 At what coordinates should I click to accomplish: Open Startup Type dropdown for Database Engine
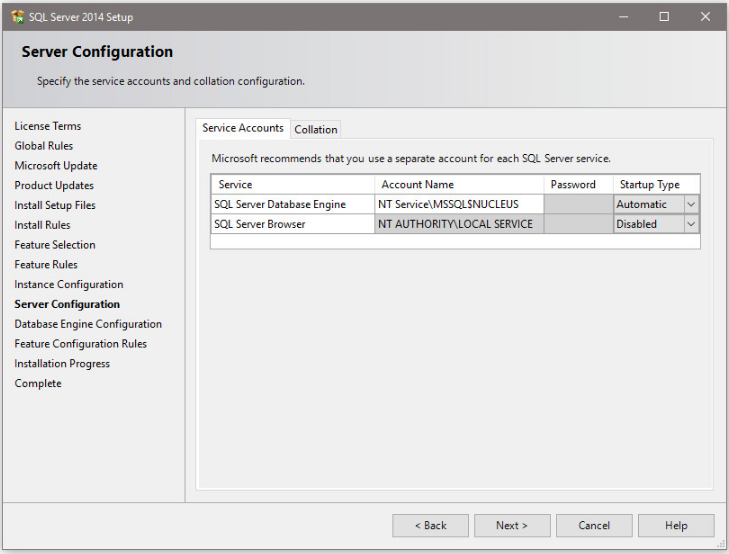click(x=690, y=204)
